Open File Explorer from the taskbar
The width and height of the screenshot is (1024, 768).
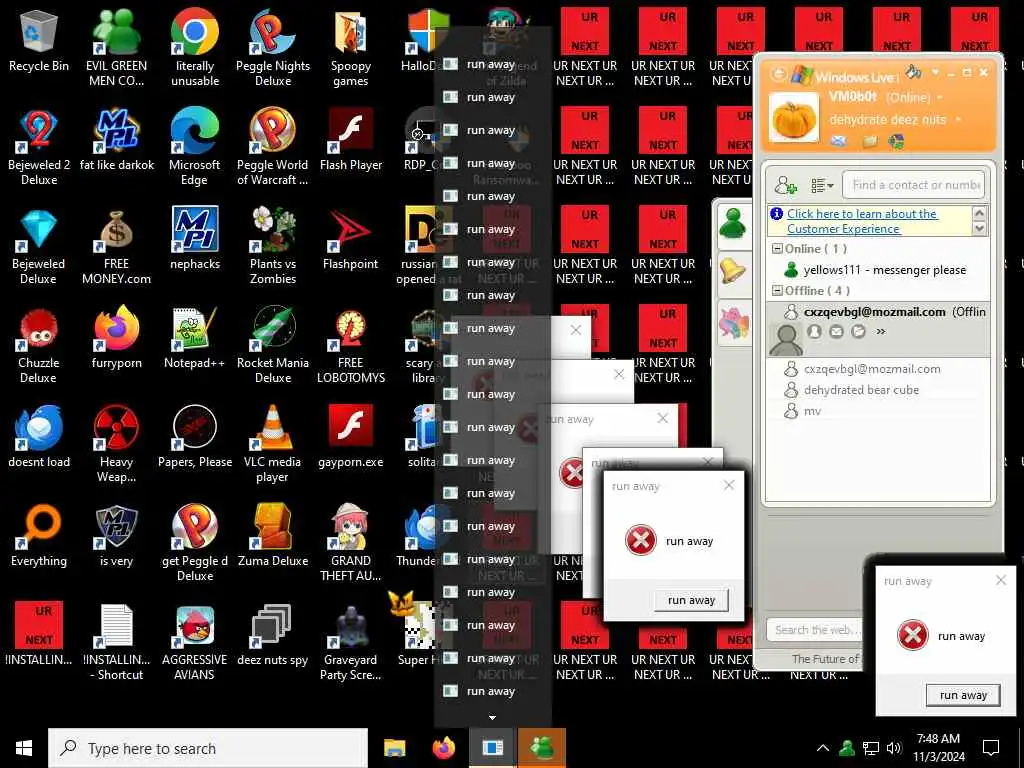pos(394,748)
